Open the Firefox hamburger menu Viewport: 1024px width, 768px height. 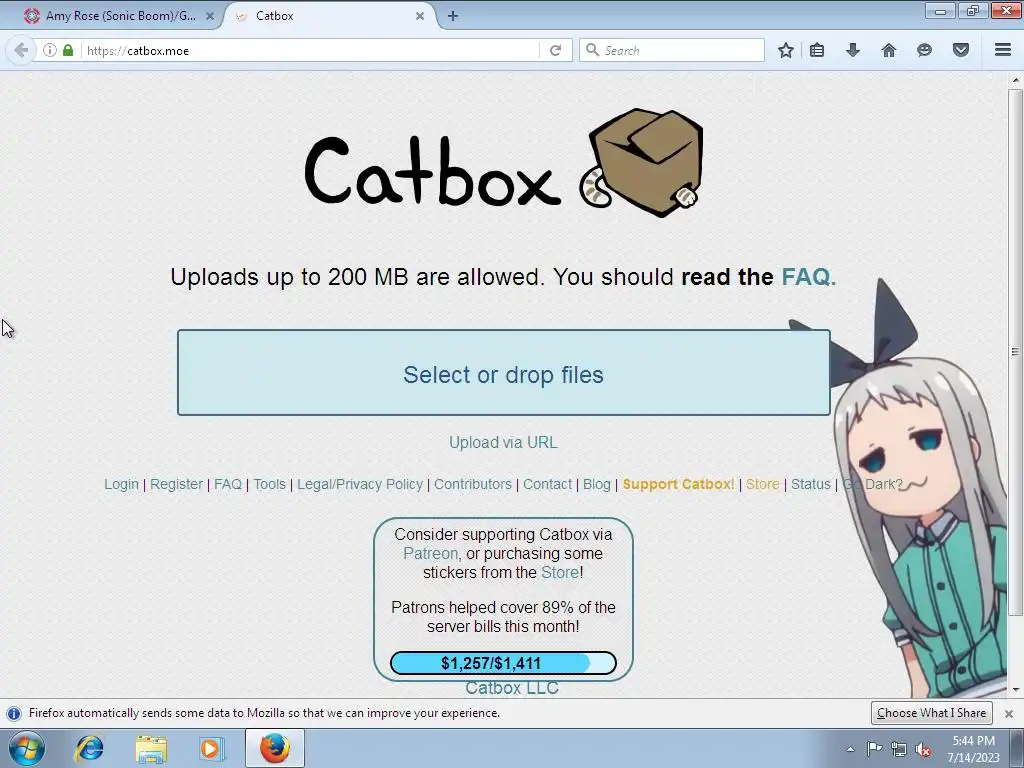[1003, 50]
